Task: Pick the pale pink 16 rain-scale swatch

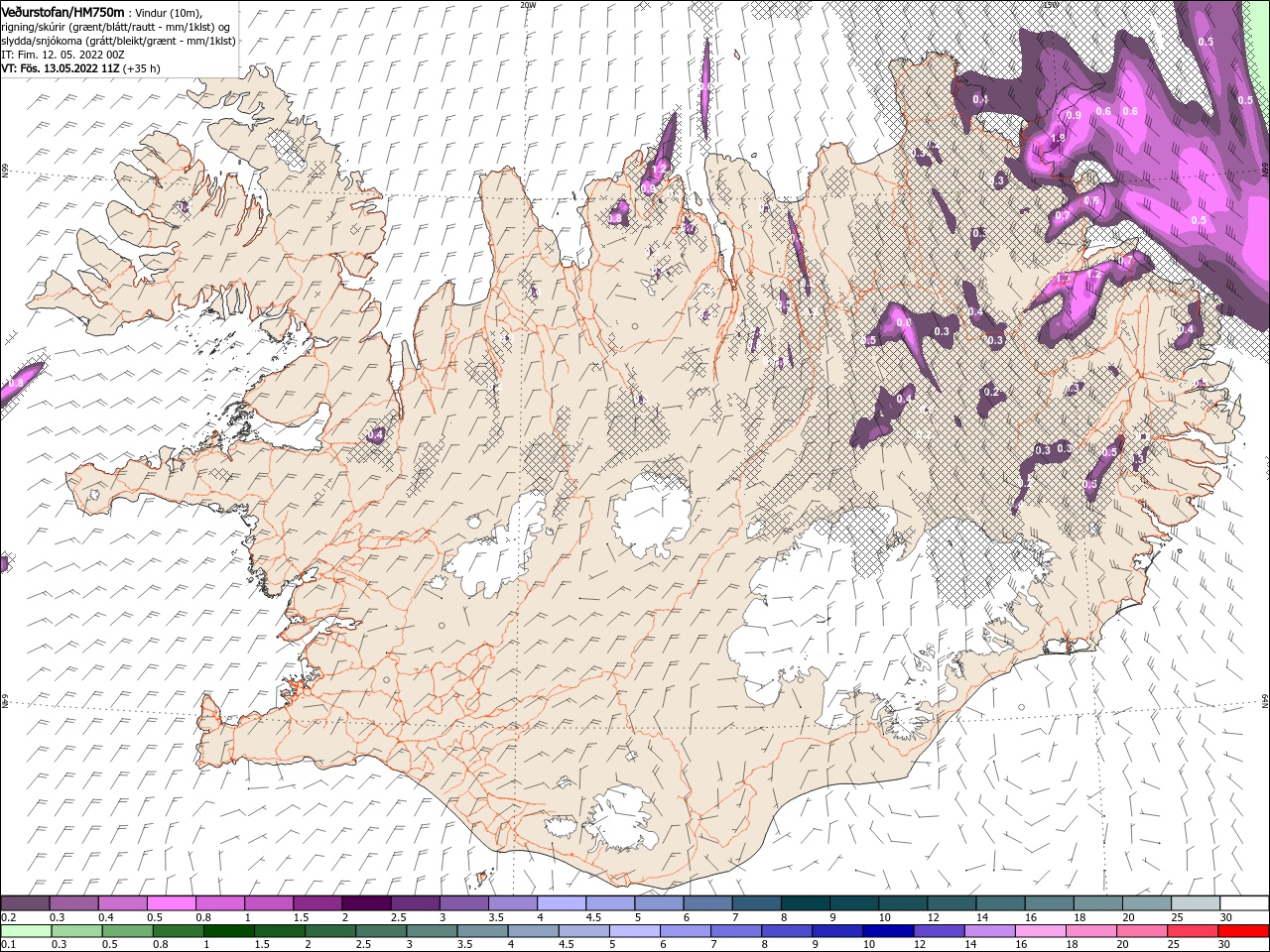Action: click(x=1040, y=931)
